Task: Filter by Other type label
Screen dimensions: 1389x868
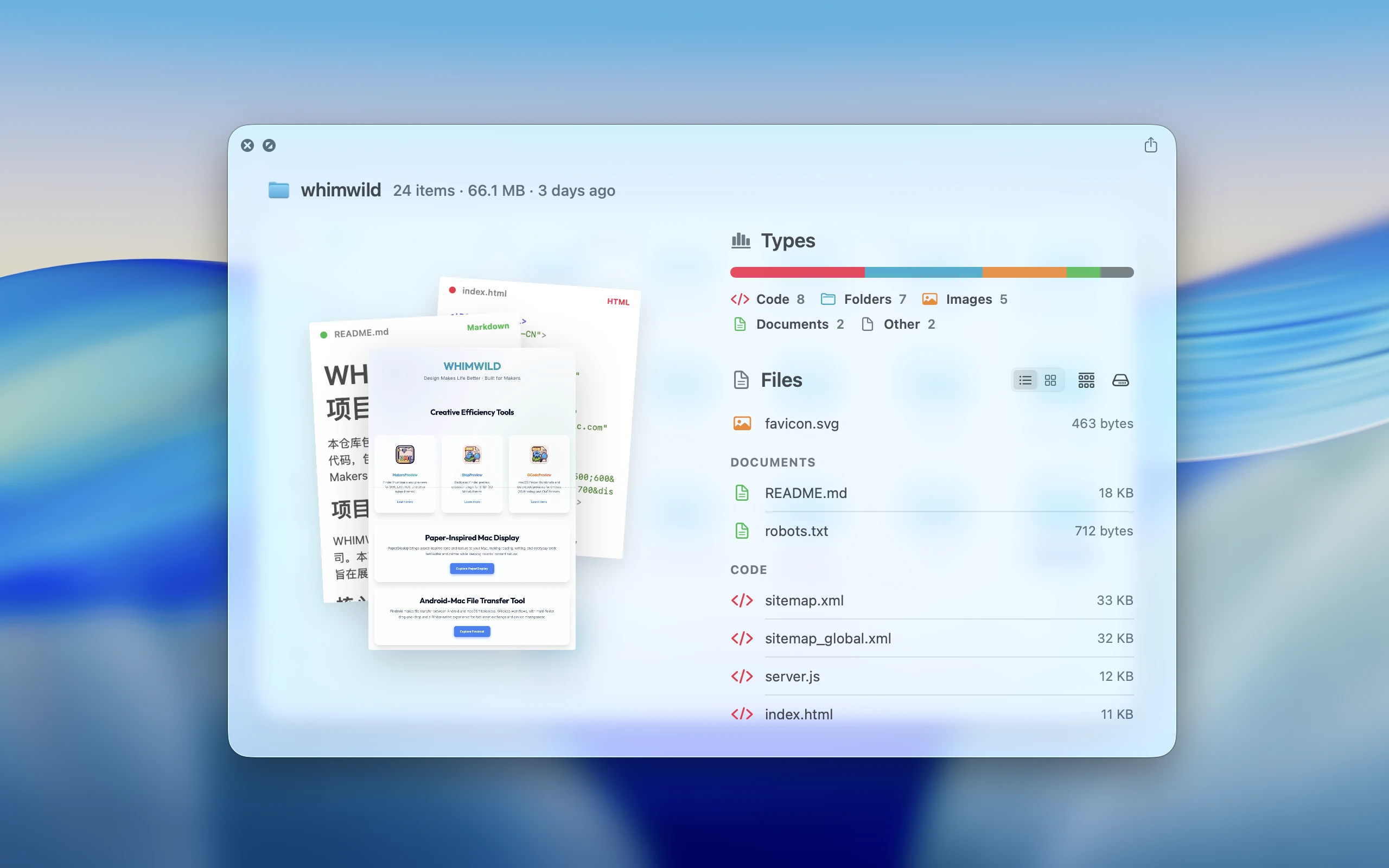Action: tap(902, 324)
